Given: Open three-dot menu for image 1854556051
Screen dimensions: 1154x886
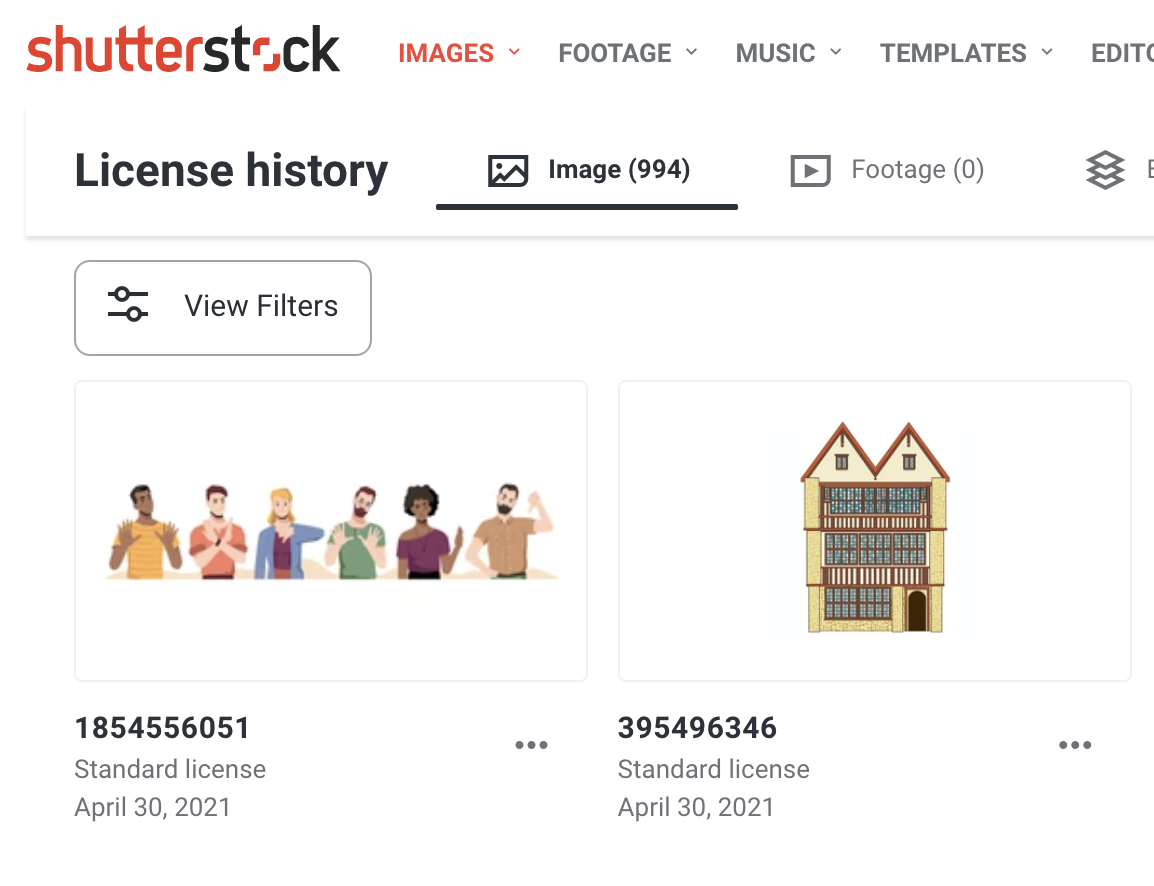Looking at the screenshot, I should pyautogui.click(x=531, y=745).
